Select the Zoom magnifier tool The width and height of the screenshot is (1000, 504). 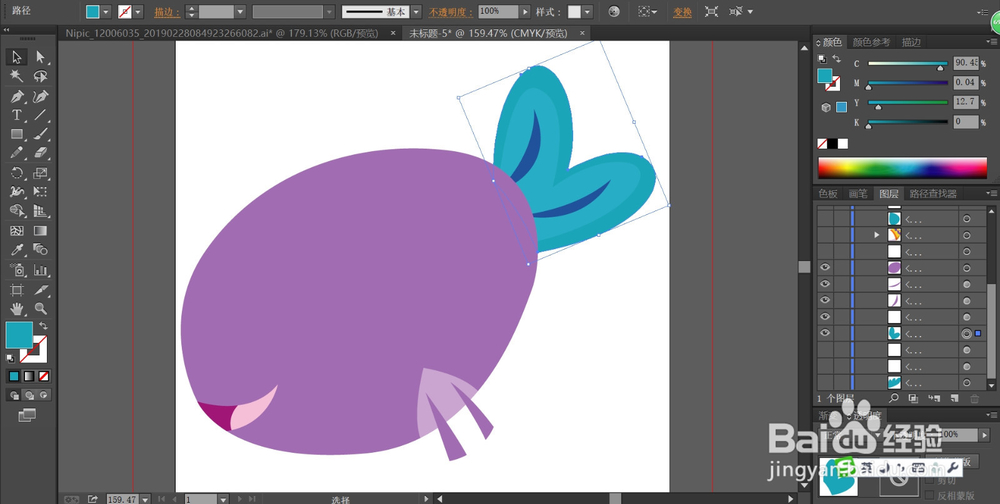(41, 308)
